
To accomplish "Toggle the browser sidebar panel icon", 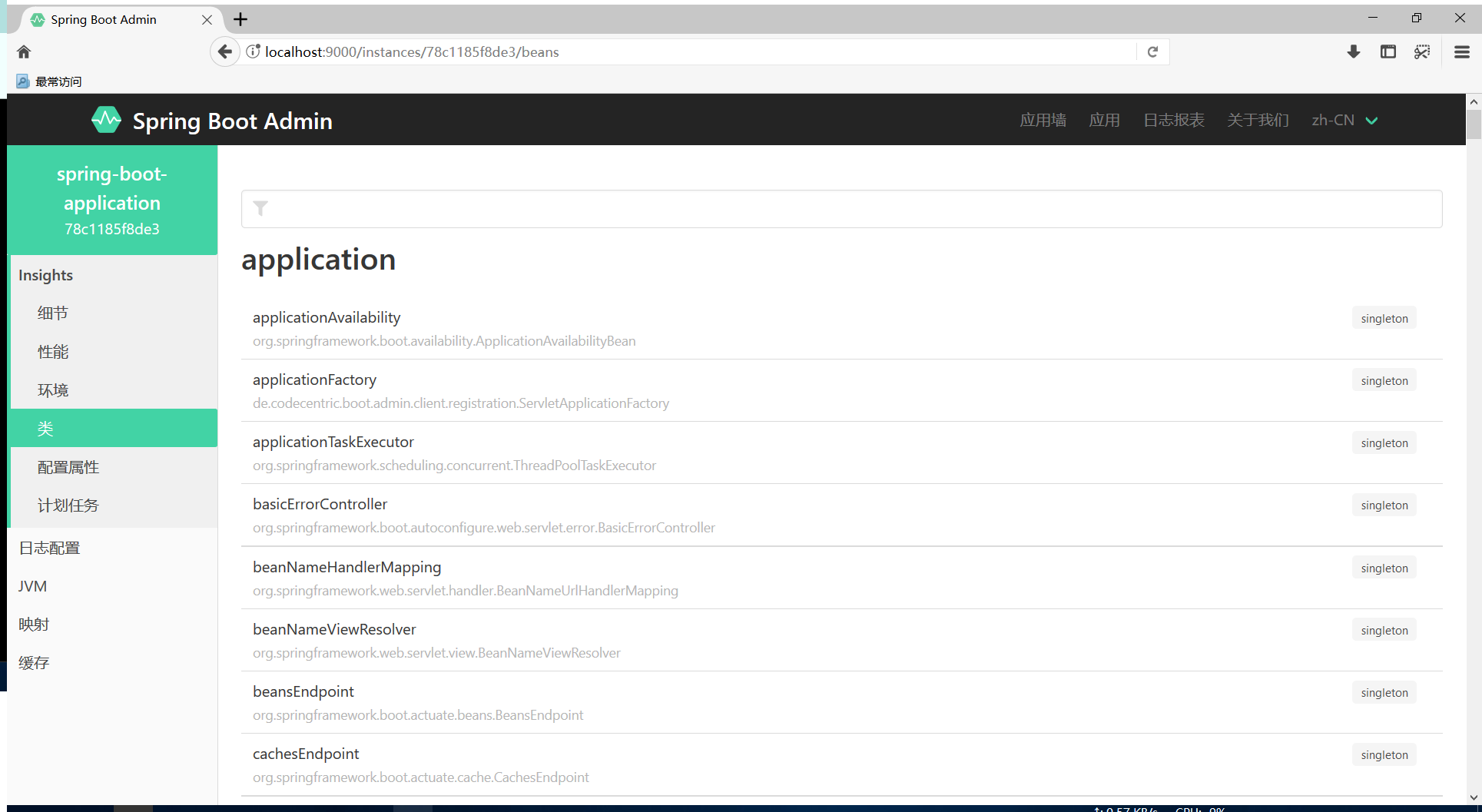I will pyautogui.click(x=1388, y=51).
